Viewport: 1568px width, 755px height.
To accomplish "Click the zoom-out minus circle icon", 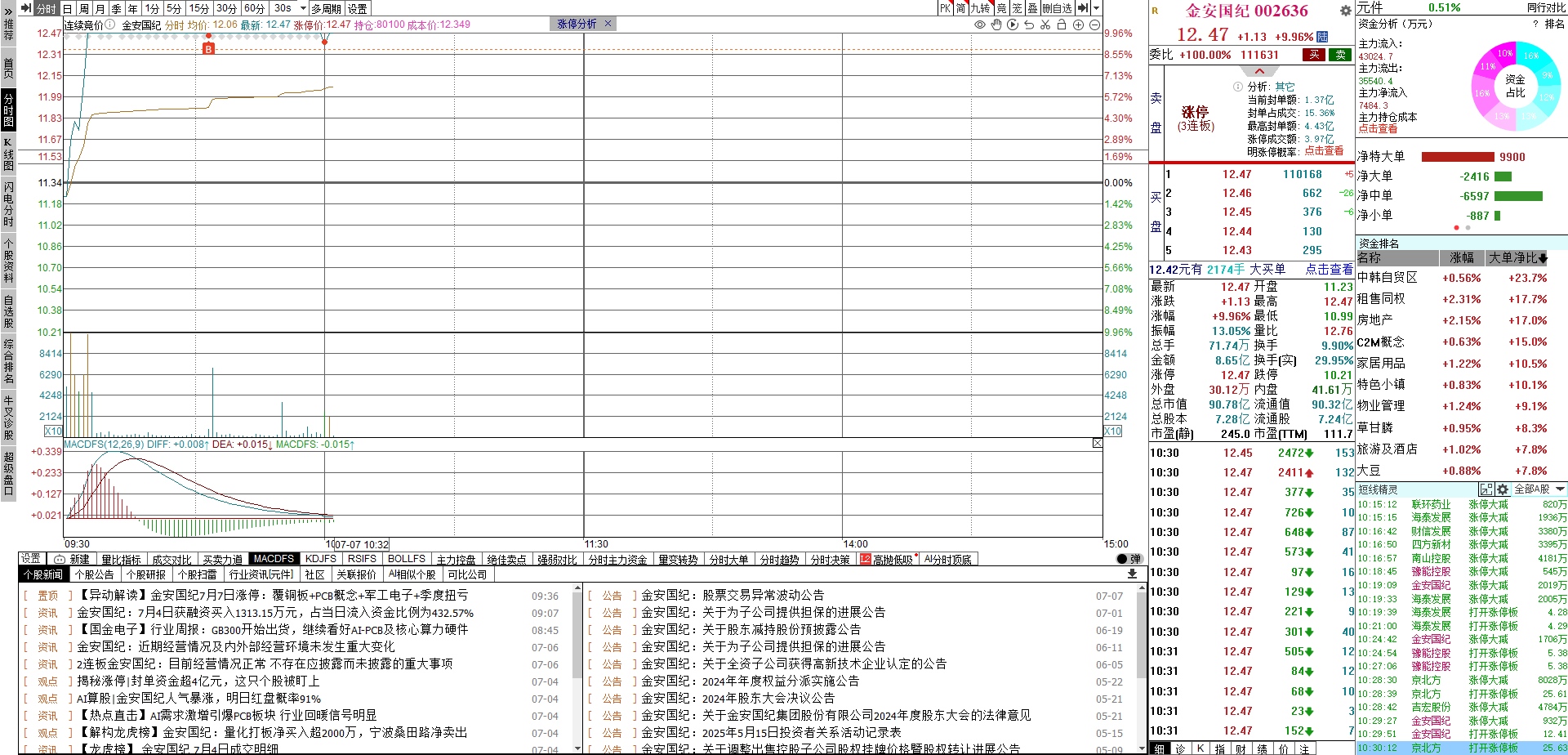I will (1094, 25).
